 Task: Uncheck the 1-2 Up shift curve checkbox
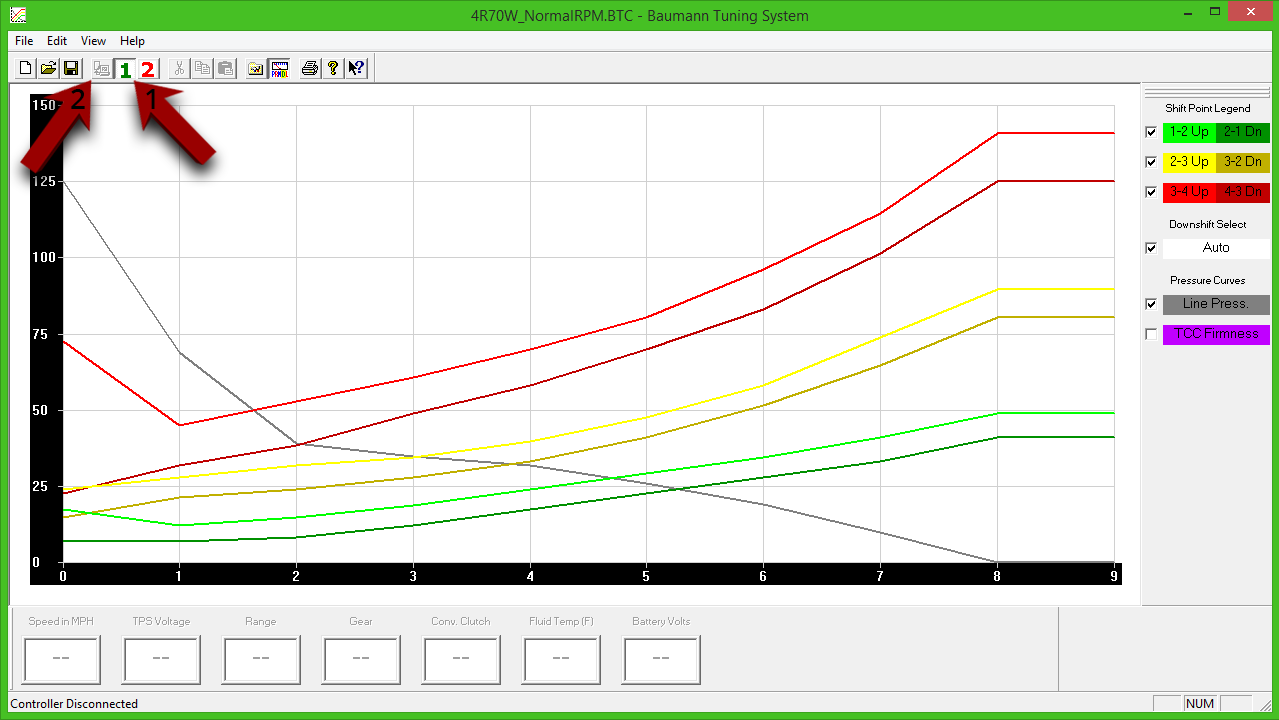coord(1151,132)
